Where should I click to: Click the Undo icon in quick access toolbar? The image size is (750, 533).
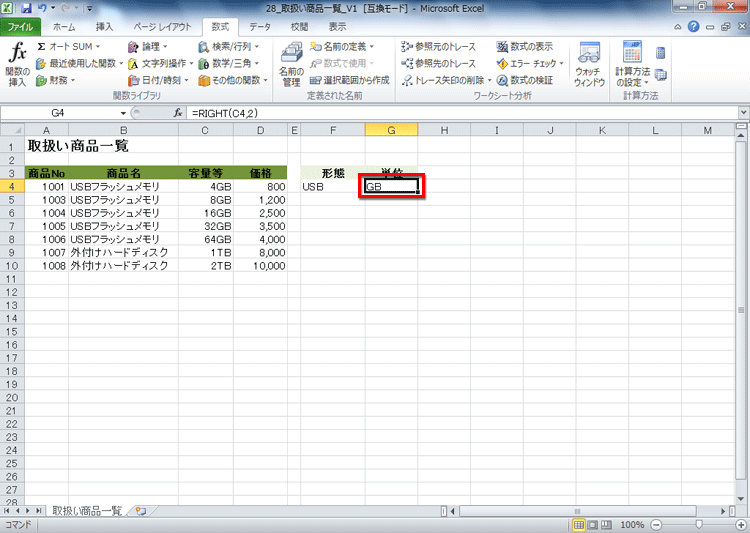click(x=42, y=8)
